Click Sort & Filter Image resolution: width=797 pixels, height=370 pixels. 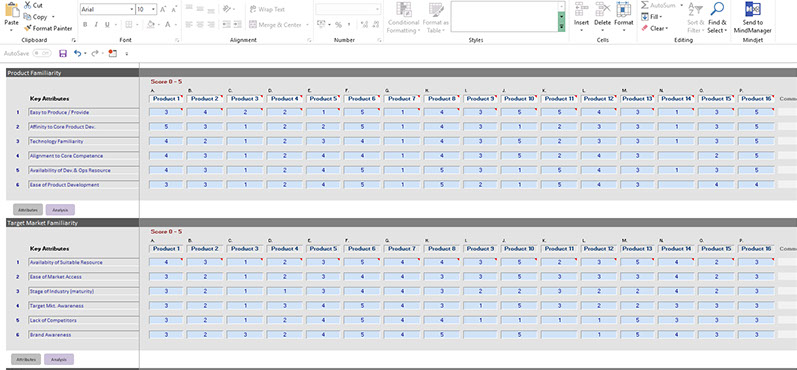[695, 18]
